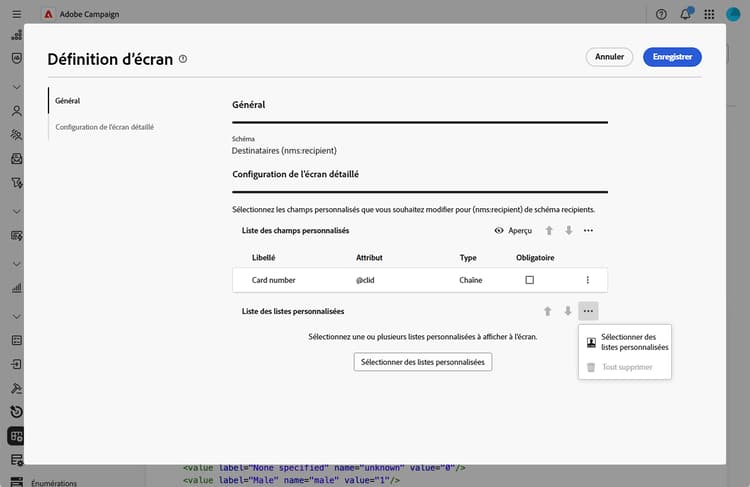Click the Chaîne type cell
This screenshot has height=487, width=750.
(471, 280)
